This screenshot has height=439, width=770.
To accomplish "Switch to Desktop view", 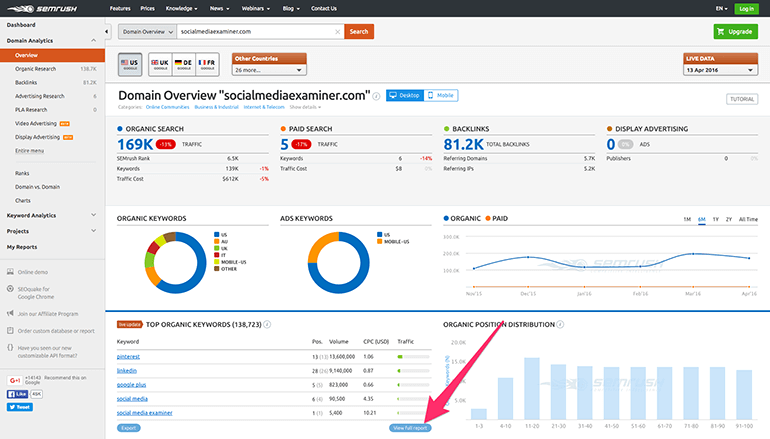I will pyautogui.click(x=405, y=95).
